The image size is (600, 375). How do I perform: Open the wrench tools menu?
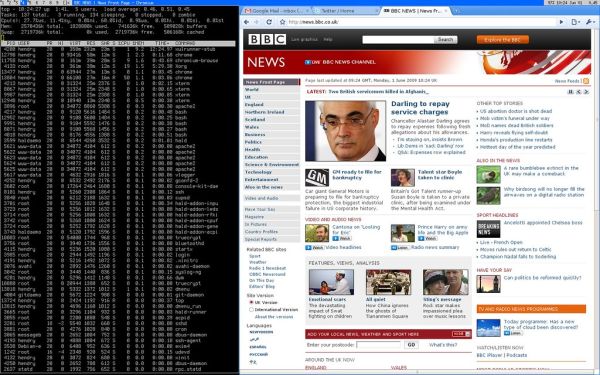click(590, 22)
